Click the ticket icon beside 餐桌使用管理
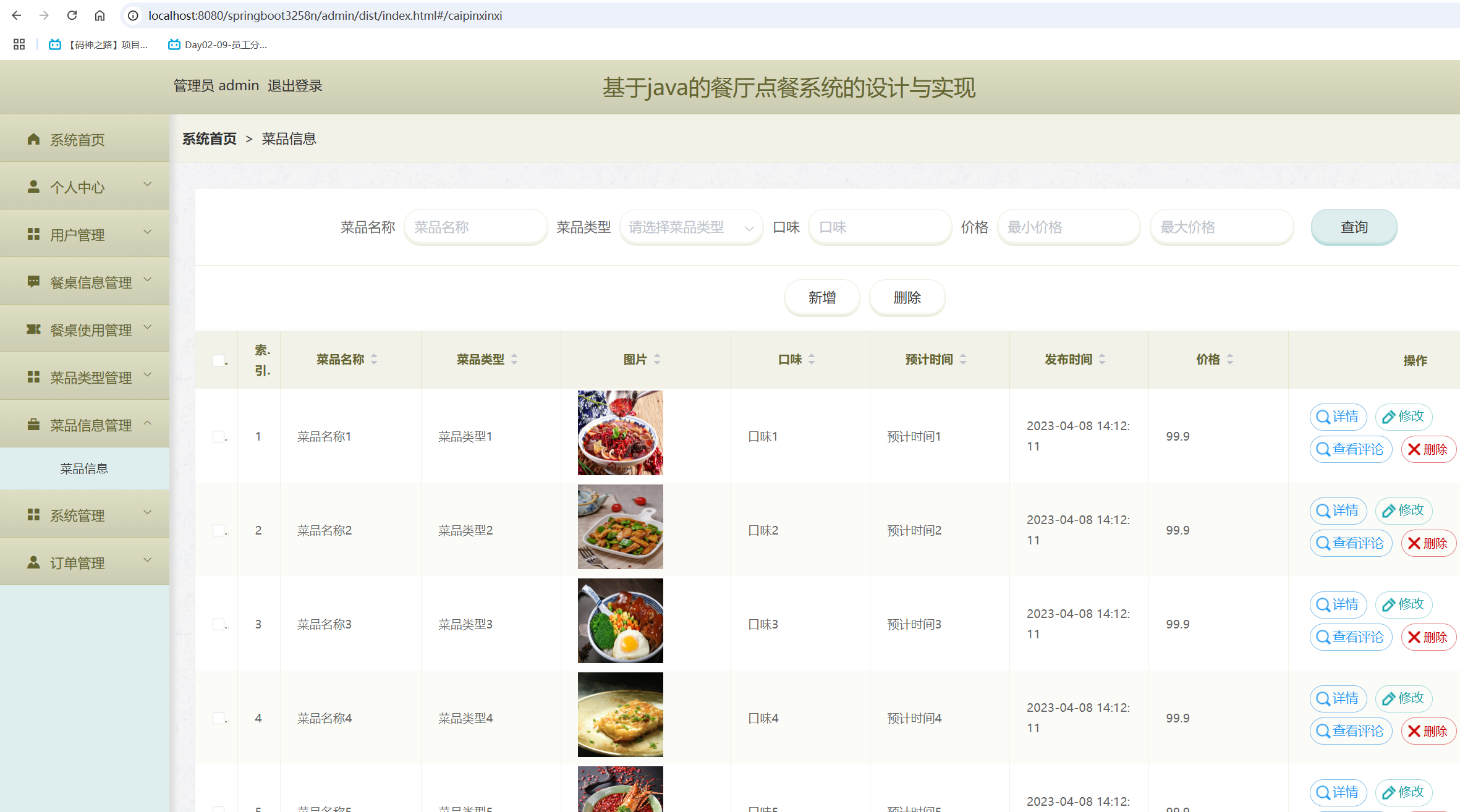 point(33,329)
